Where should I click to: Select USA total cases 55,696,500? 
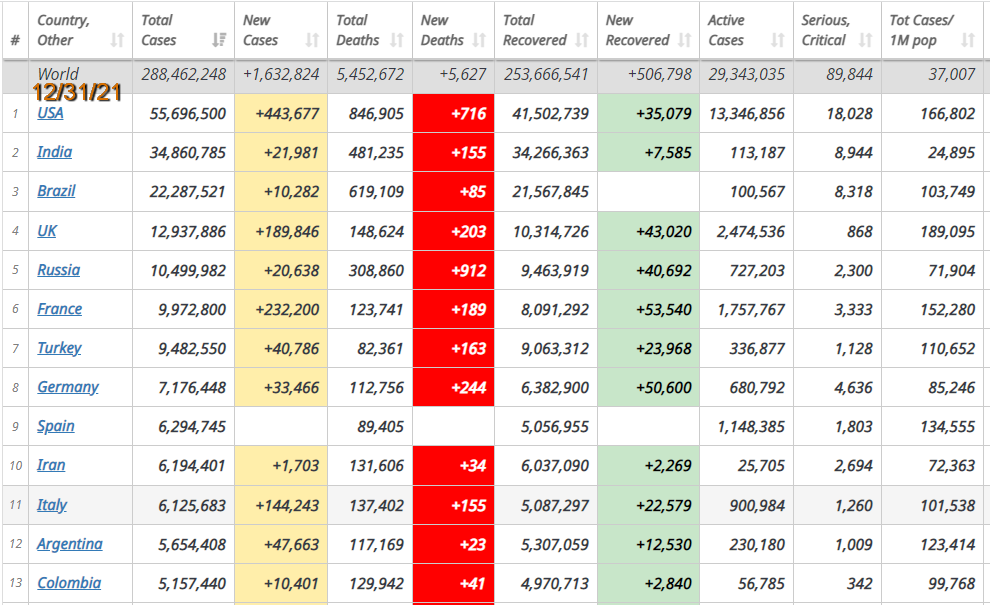click(x=188, y=114)
